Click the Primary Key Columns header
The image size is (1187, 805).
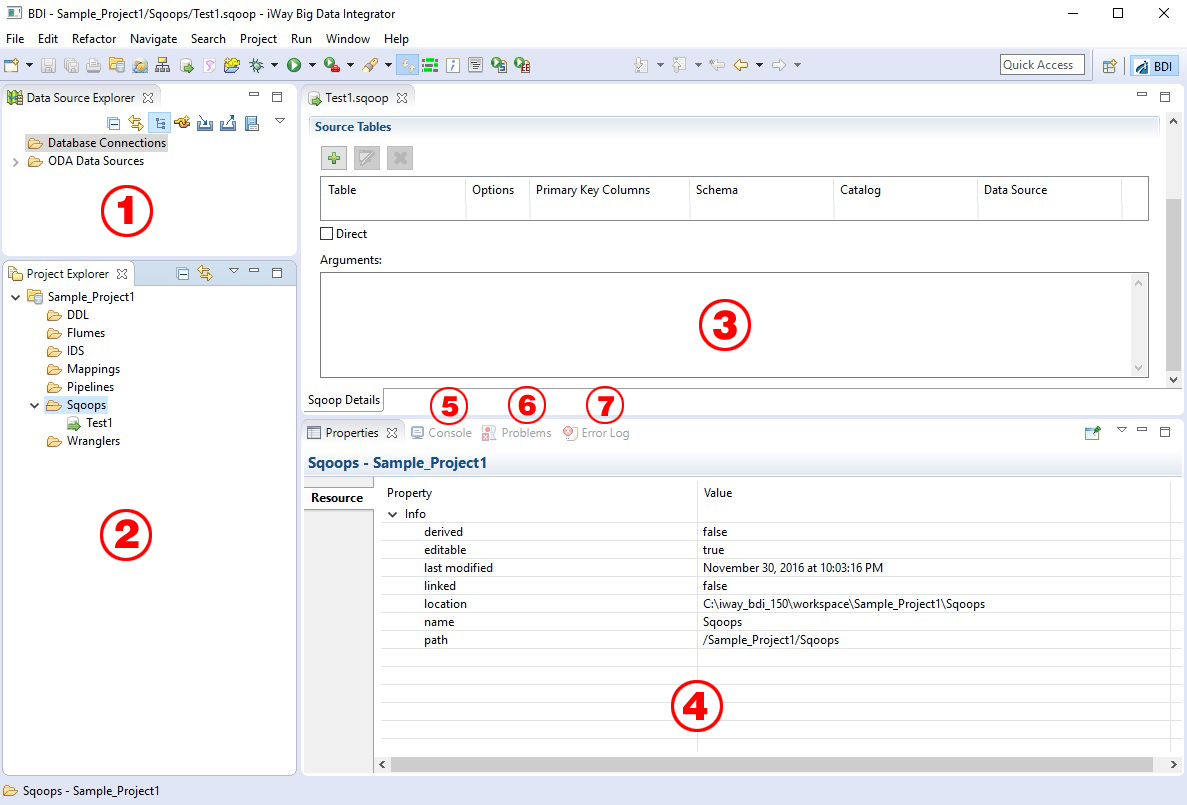593,190
